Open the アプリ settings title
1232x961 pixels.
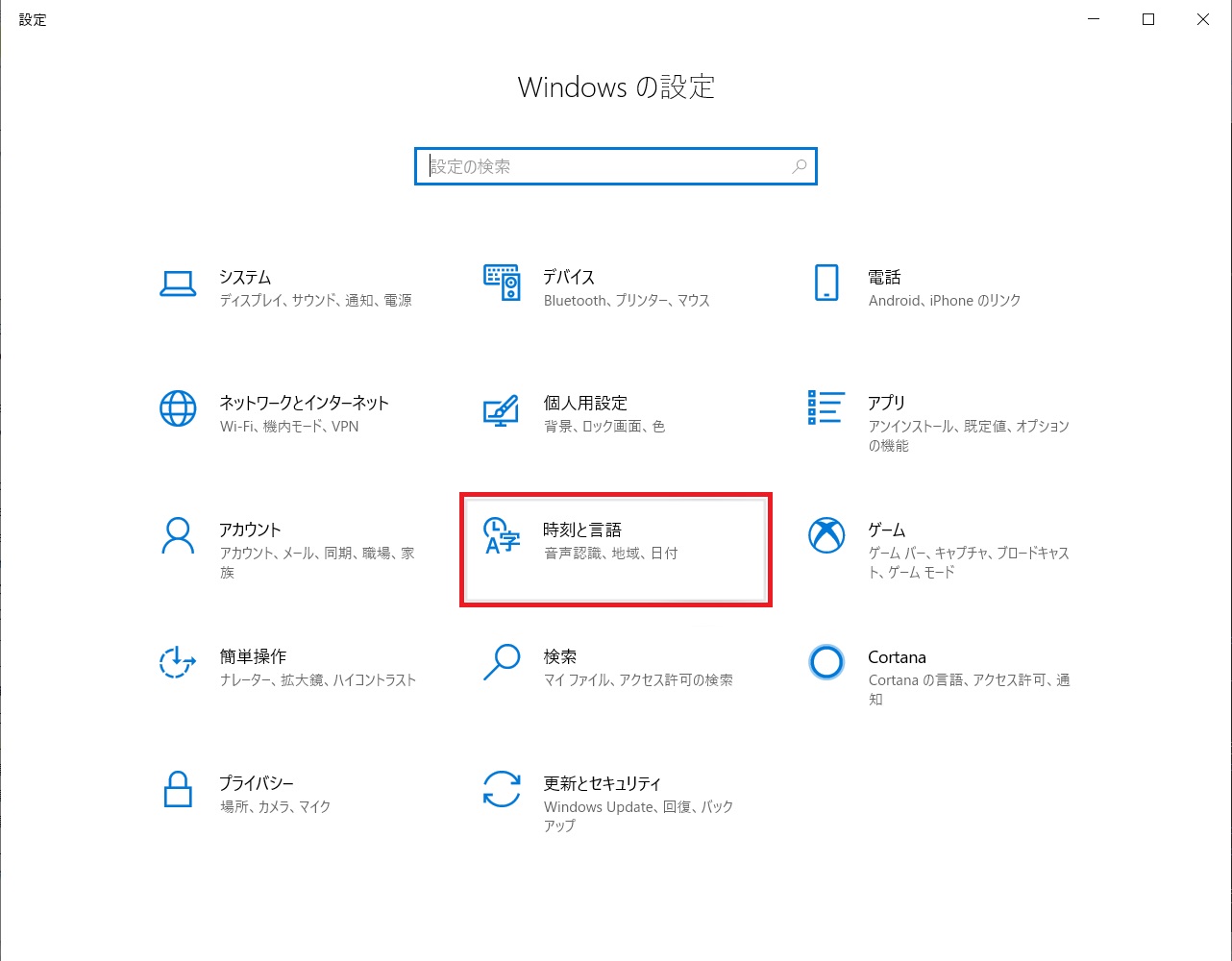pos(887,403)
